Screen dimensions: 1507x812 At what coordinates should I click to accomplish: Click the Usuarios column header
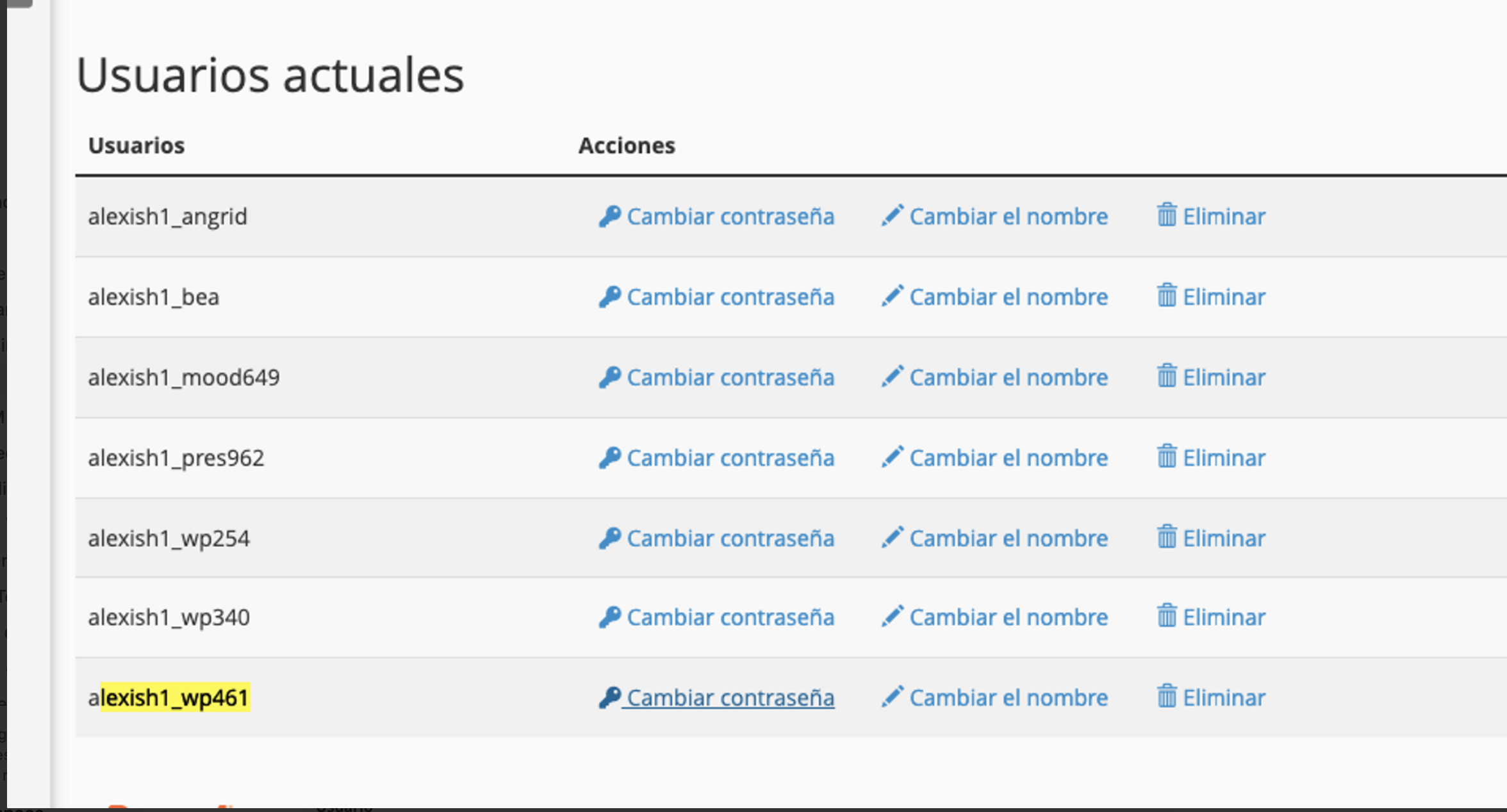click(x=136, y=145)
